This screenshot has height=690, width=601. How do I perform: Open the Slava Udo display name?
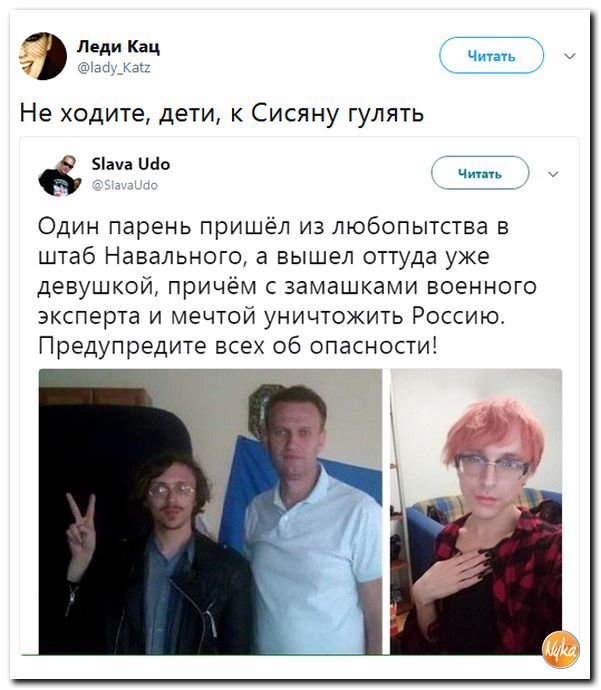click(x=131, y=164)
